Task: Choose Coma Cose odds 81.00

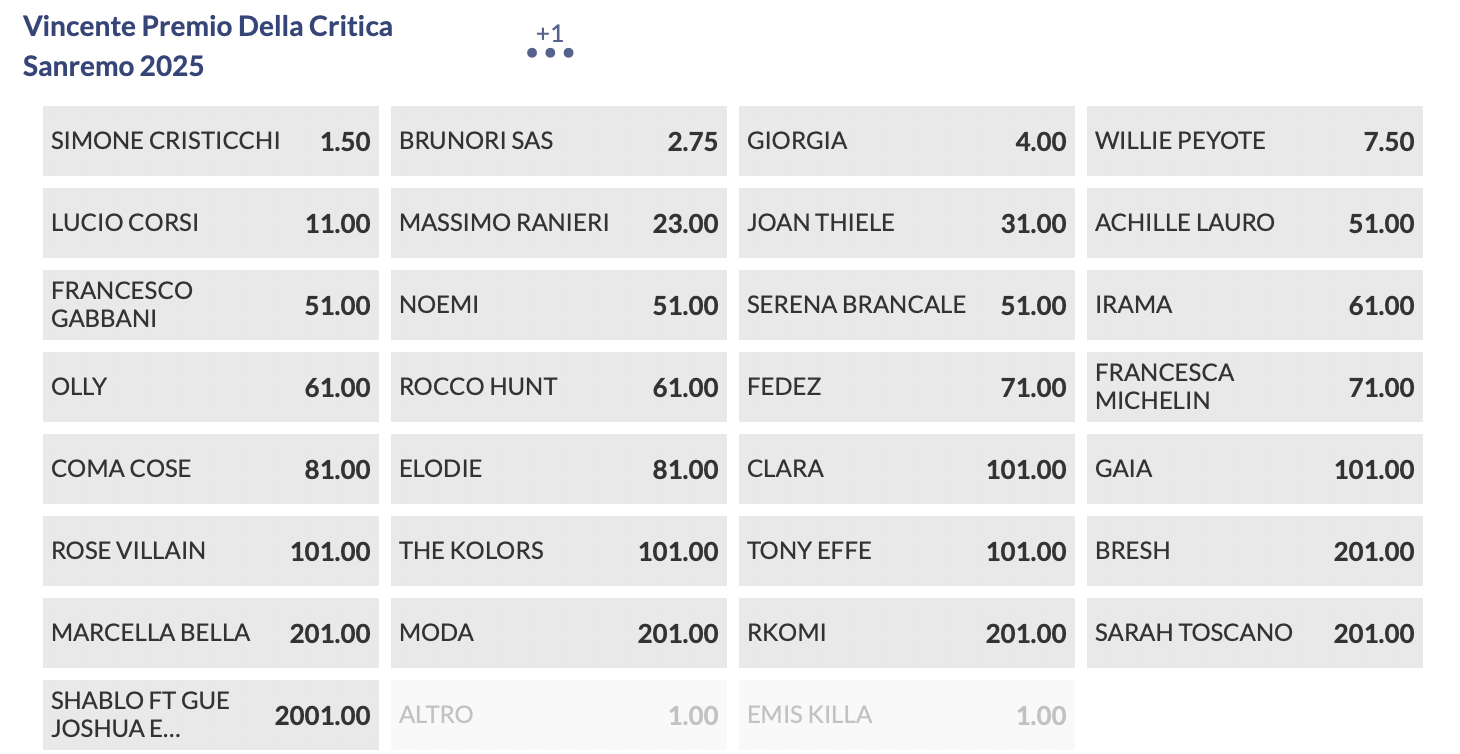Action: coord(211,469)
